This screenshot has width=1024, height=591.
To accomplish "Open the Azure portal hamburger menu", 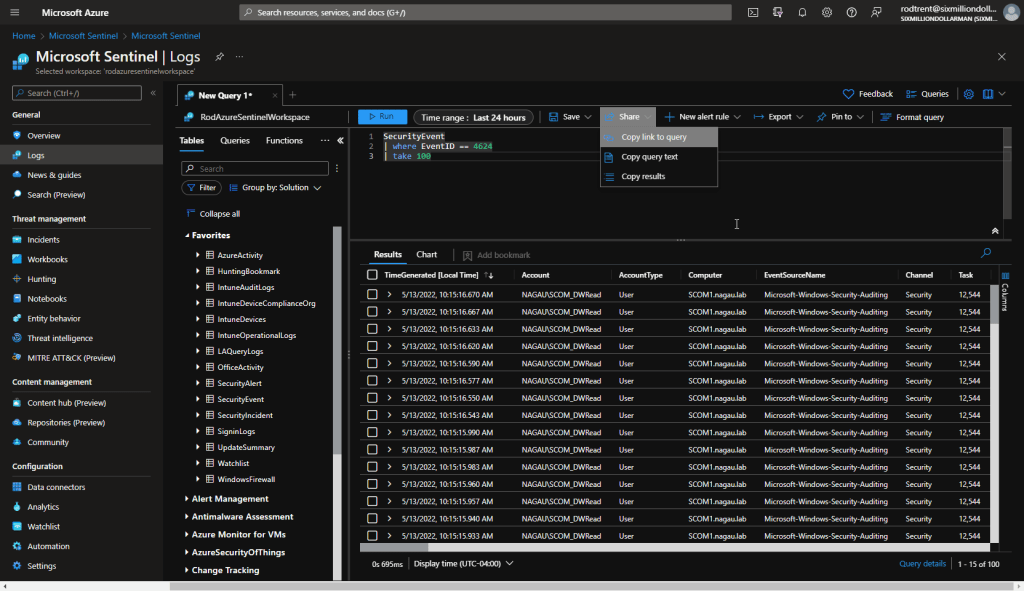I will click(15, 12).
